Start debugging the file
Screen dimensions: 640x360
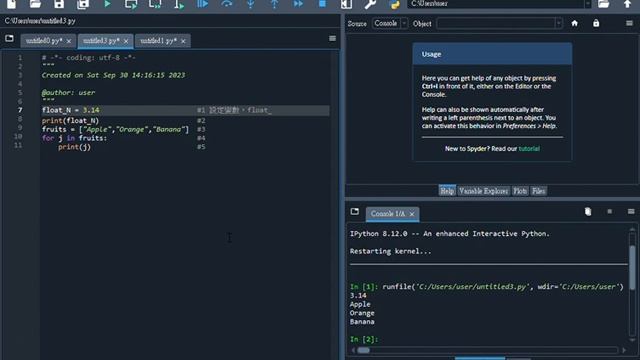[202, 4]
